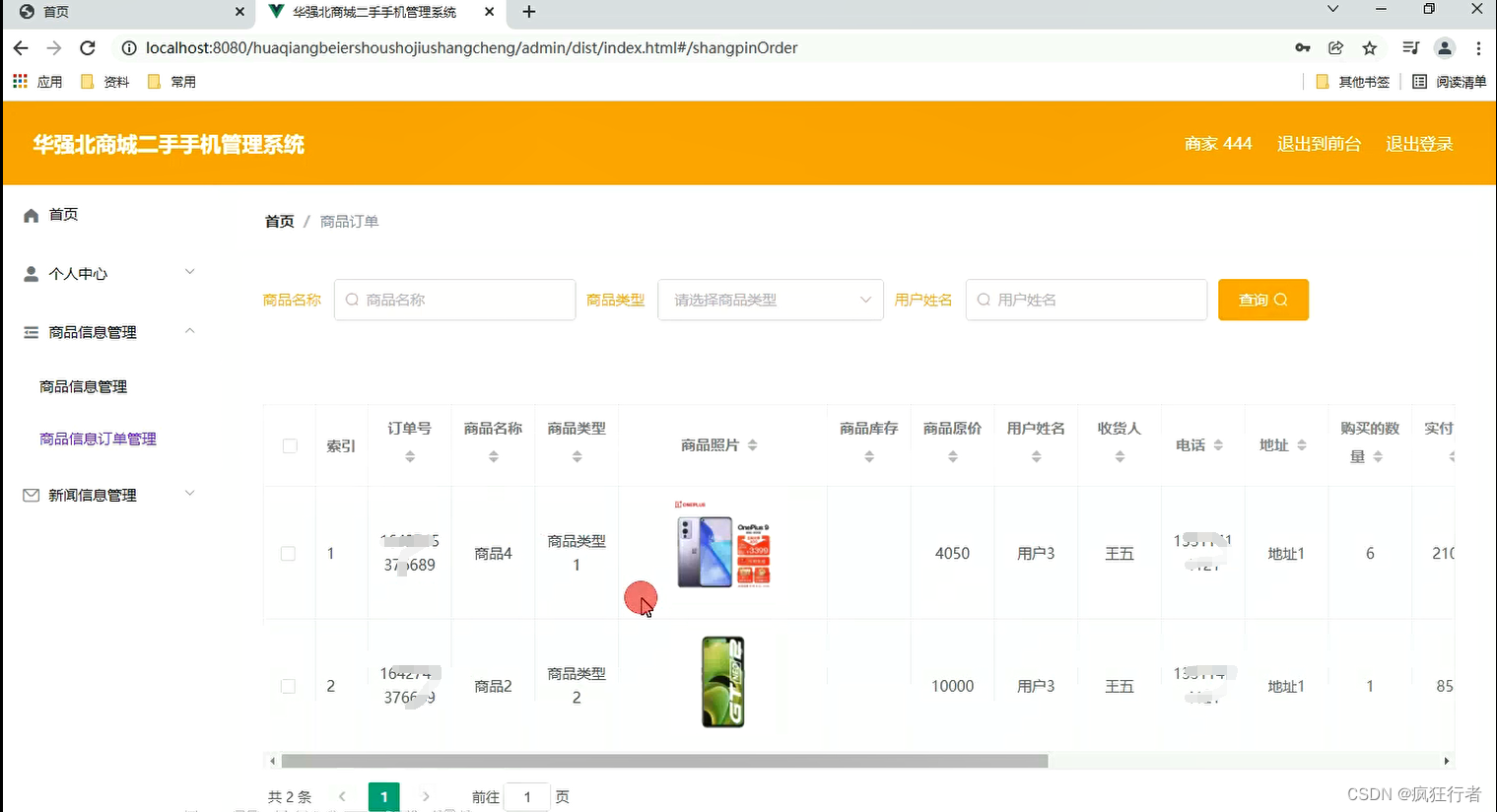This screenshot has width=1497, height=812.
Task: Close the 华强北商城二手手机管理系统 tab
Action: pyautogui.click(x=490, y=12)
